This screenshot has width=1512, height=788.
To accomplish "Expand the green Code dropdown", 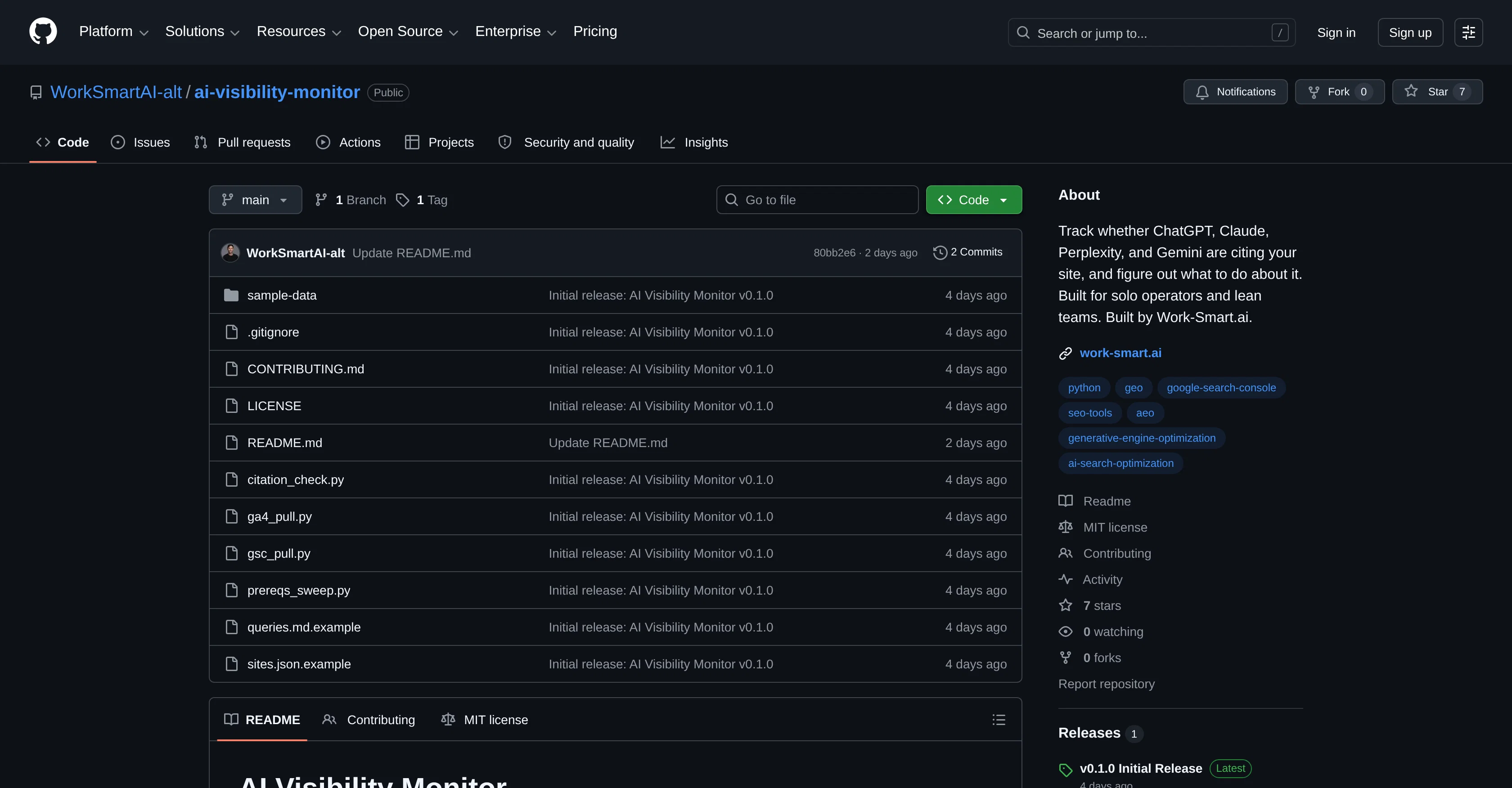I will tap(973, 200).
